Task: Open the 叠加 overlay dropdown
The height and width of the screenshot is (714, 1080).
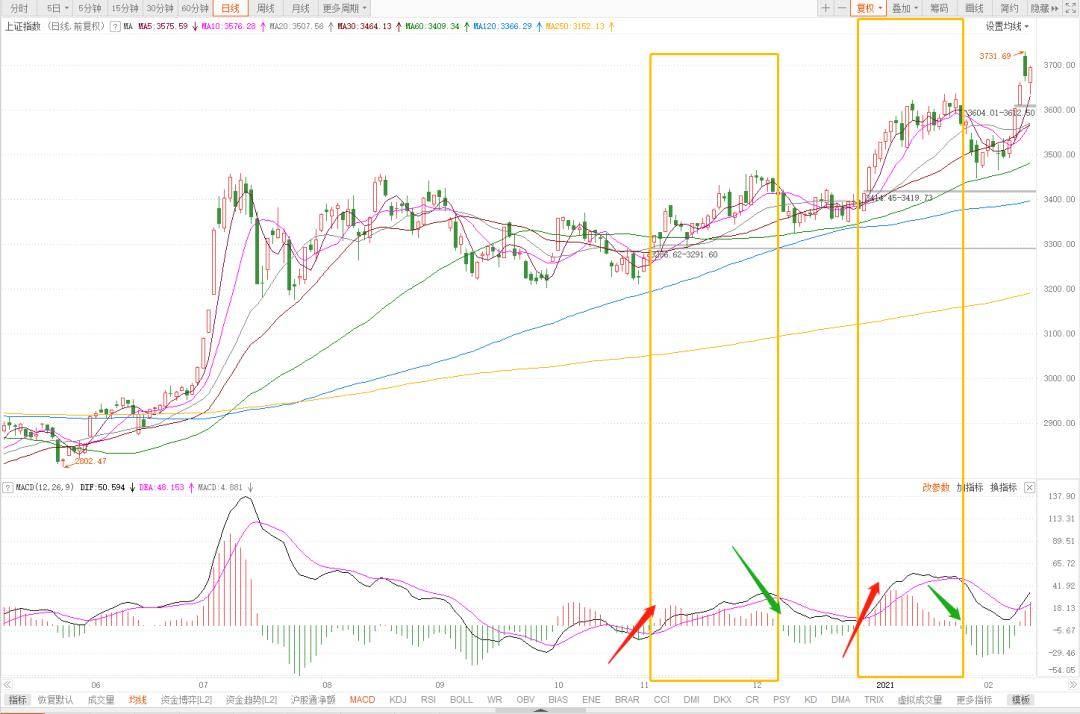Action: point(904,8)
